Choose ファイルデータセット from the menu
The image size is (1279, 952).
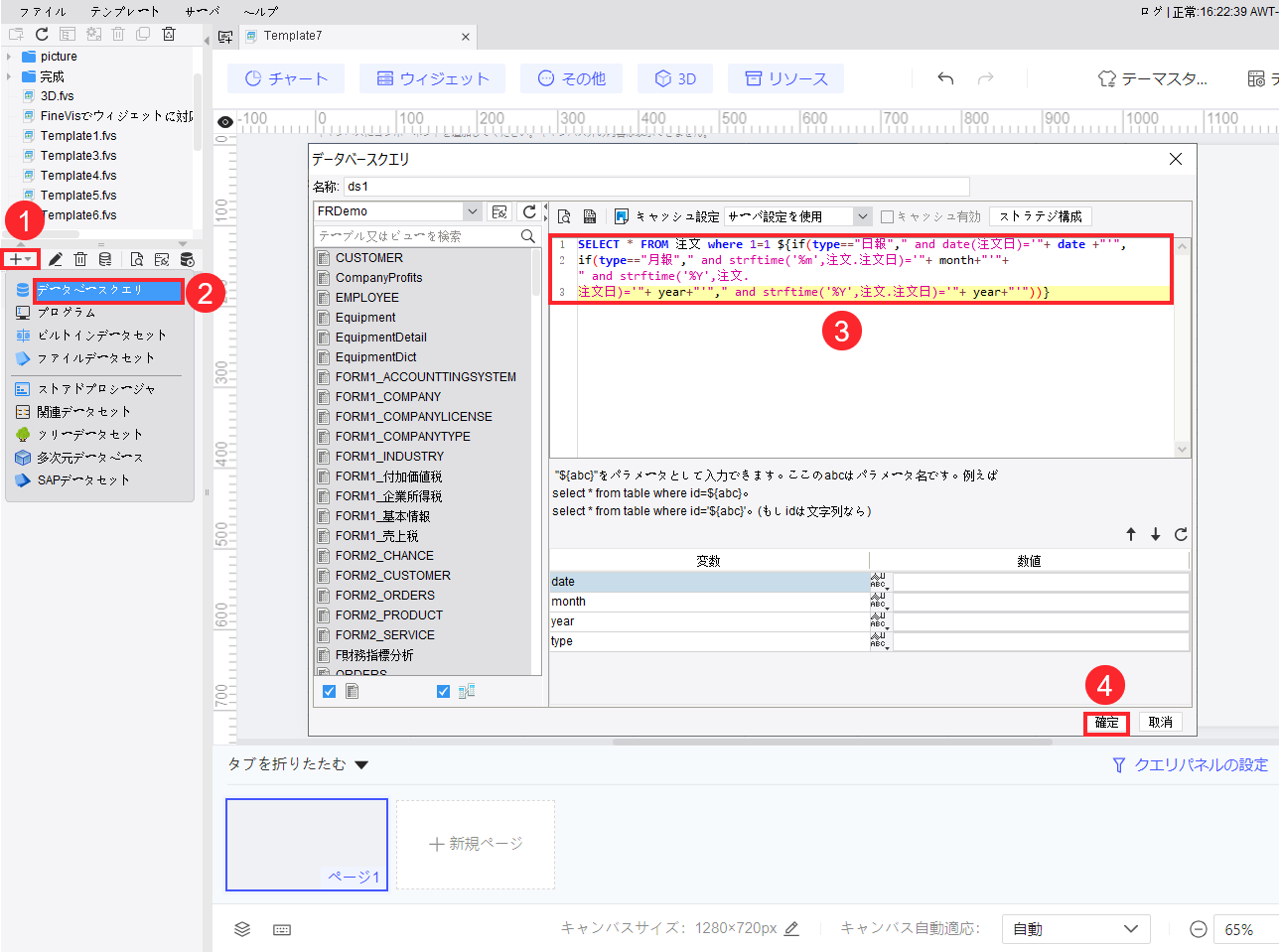pos(95,358)
